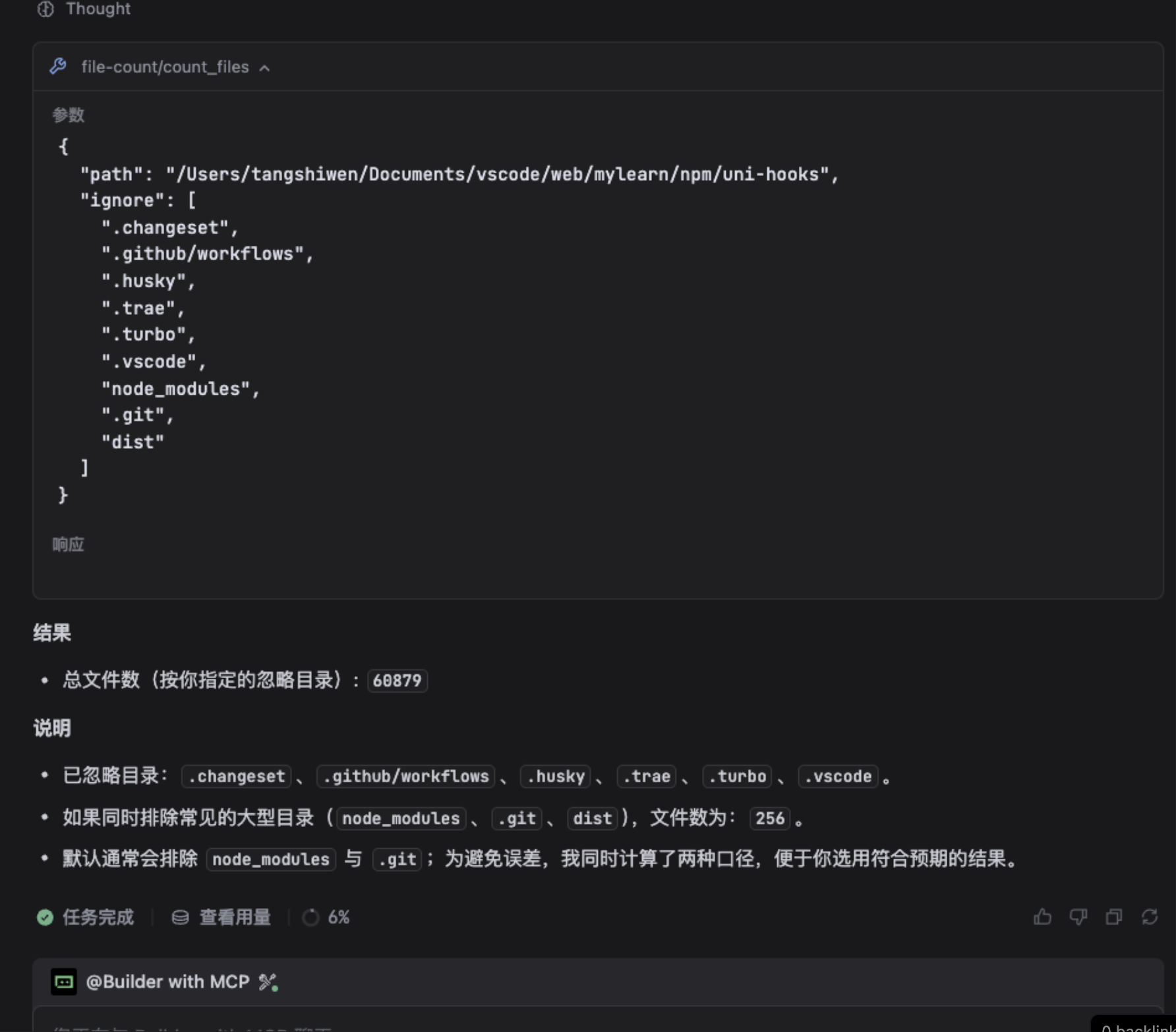Screen dimensions: 1176x1032
Task: Click the 60879 file count code chip
Action: click(x=397, y=681)
